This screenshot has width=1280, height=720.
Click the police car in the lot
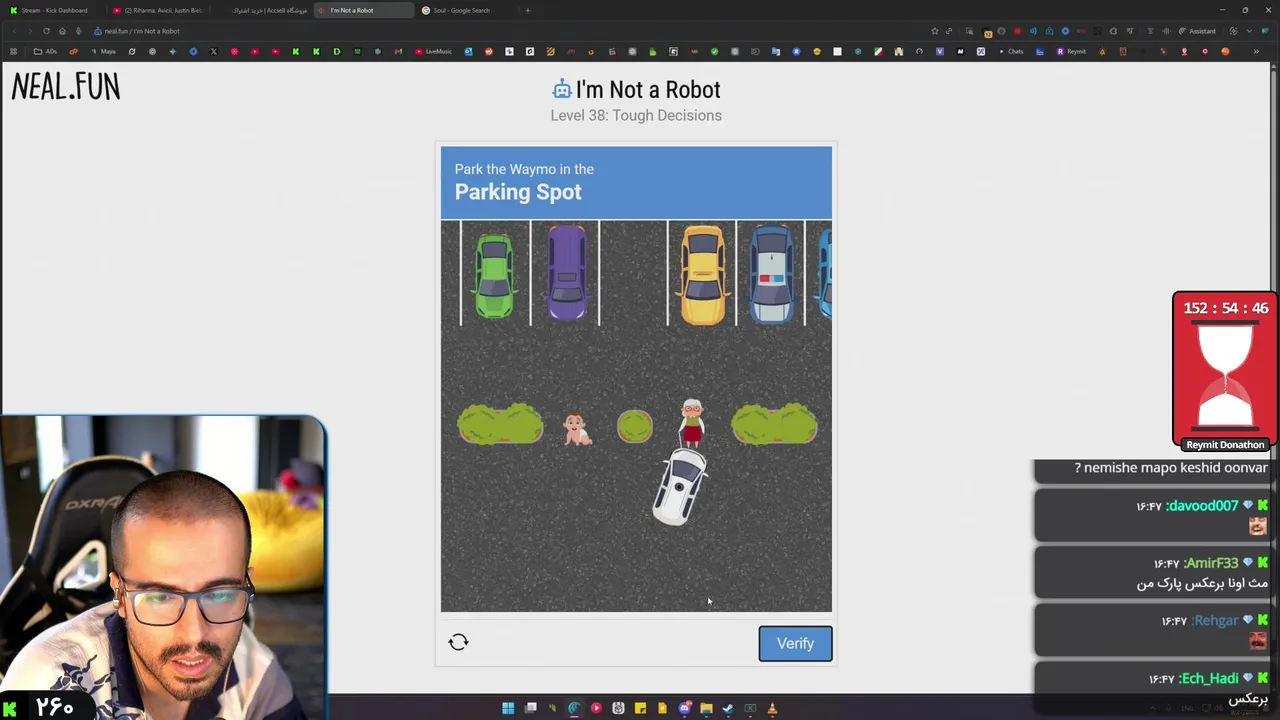click(x=771, y=275)
